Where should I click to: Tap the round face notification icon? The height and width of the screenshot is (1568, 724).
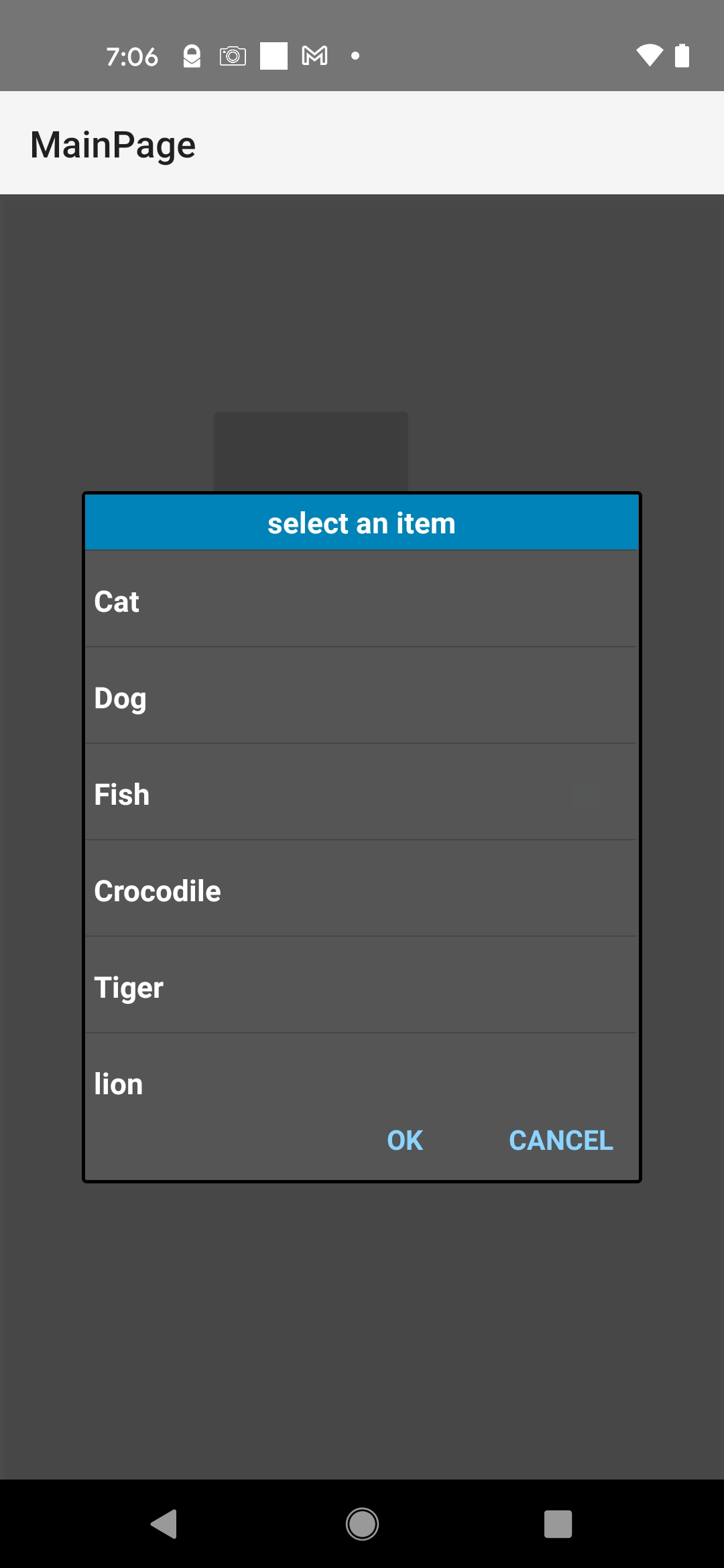(x=192, y=56)
